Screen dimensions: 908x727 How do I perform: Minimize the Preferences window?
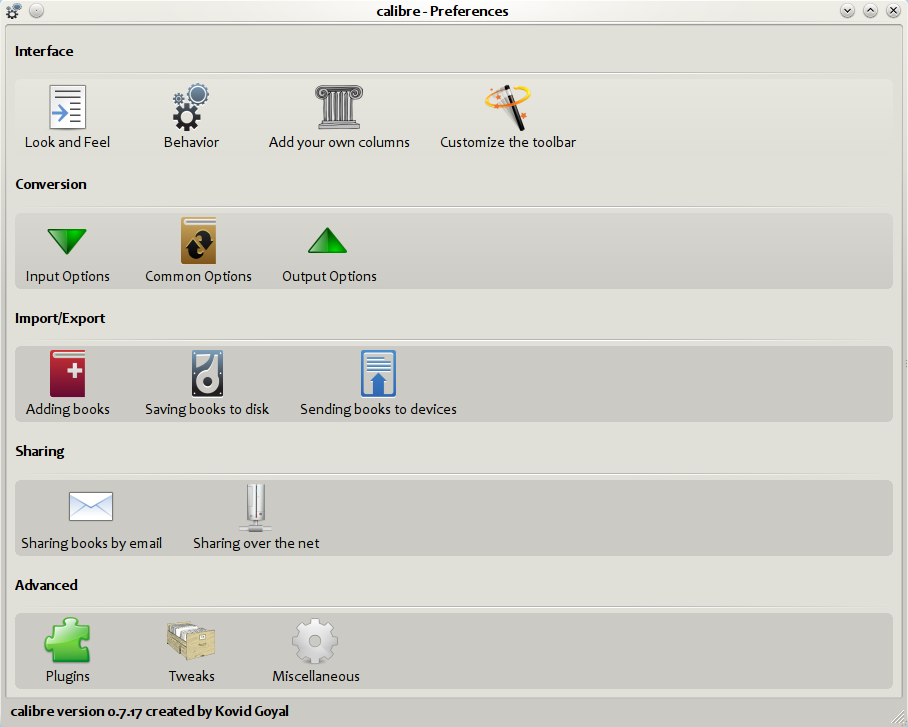coord(848,11)
